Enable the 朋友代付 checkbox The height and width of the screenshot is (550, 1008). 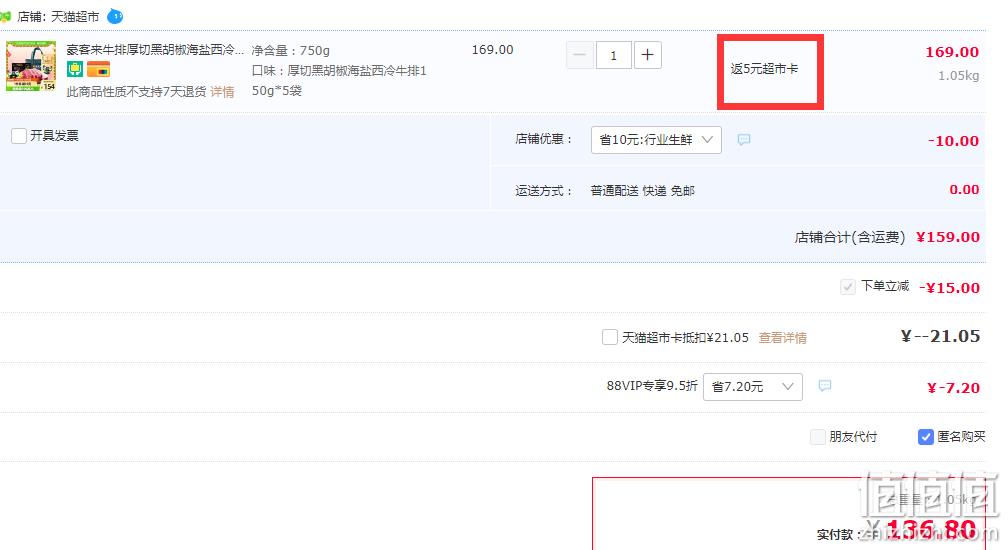(818, 437)
